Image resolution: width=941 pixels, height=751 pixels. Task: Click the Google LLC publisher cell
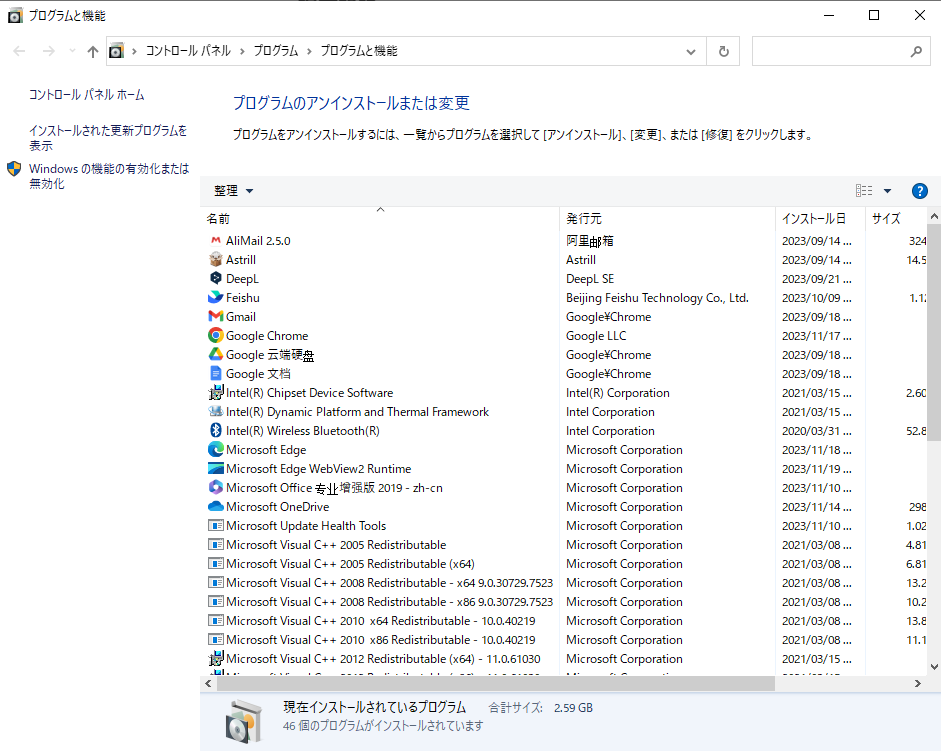point(596,336)
